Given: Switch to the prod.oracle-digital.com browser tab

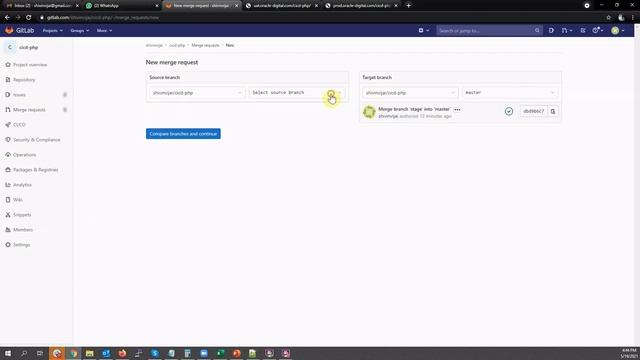Looking at the screenshot, I should [x=361, y=6].
